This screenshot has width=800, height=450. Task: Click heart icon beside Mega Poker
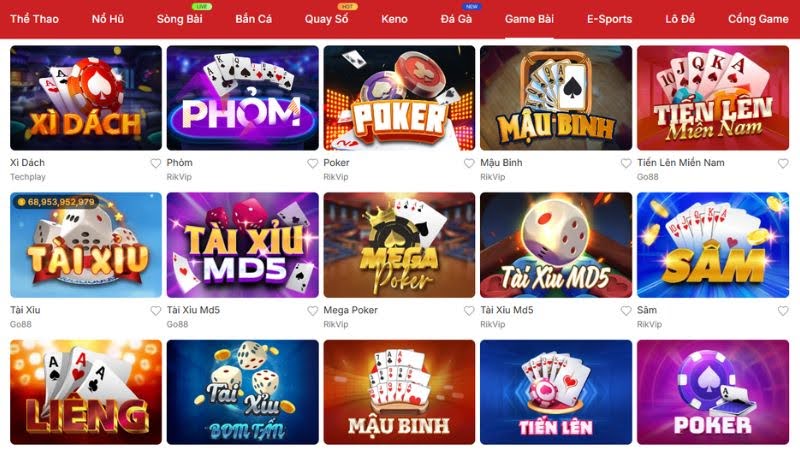[x=469, y=310]
